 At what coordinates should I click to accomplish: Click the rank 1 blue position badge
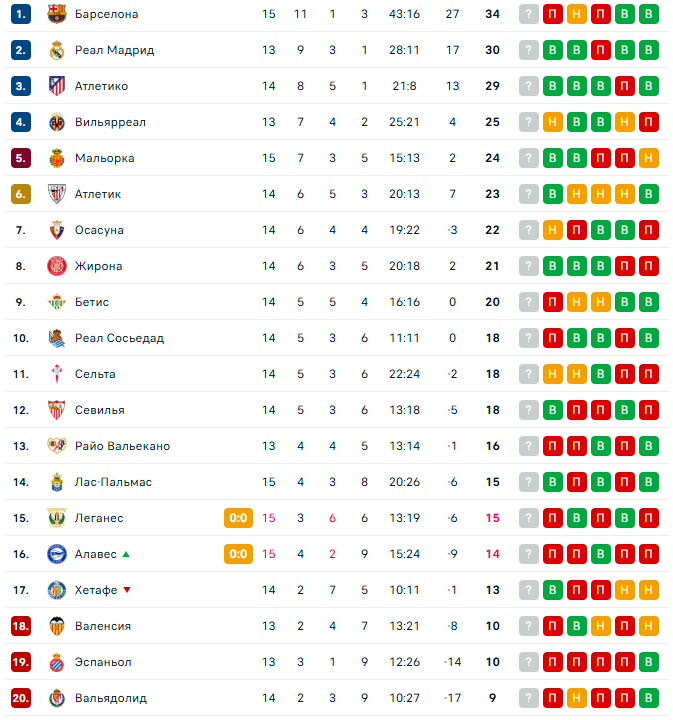[21, 14]
